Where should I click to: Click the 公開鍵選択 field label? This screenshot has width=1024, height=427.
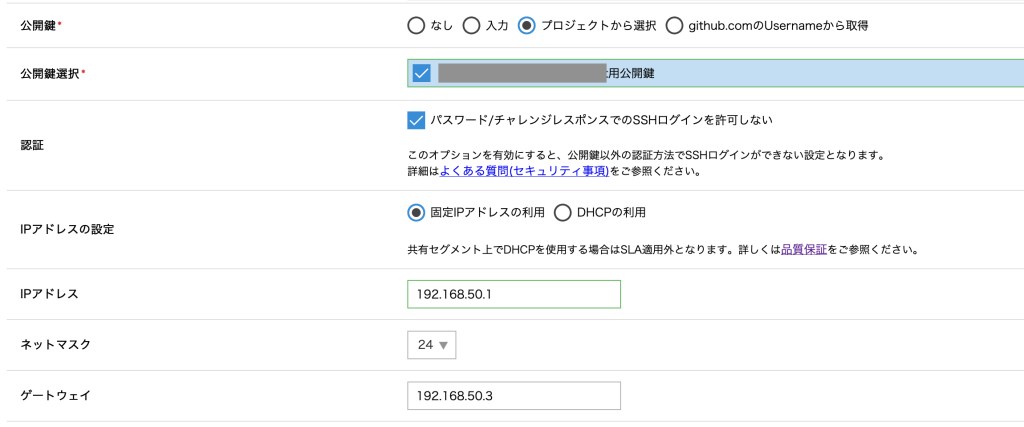pos(49,73)
